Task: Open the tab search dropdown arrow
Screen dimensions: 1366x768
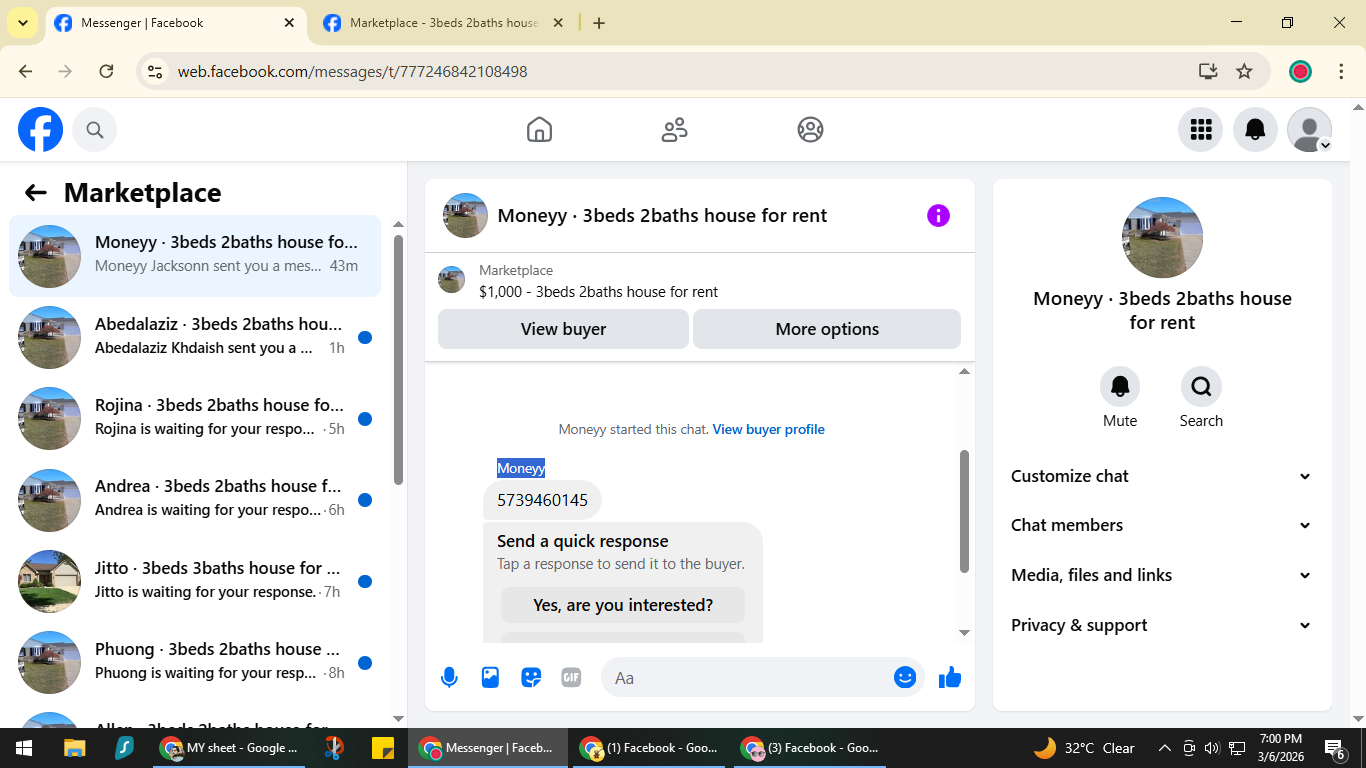Action: click(22, 23)
